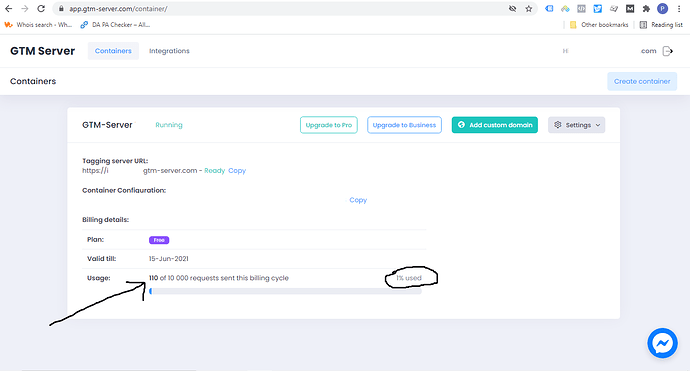Click the Running status label
This screenshot has width=690, height=371.
click(x=169, y=125)
